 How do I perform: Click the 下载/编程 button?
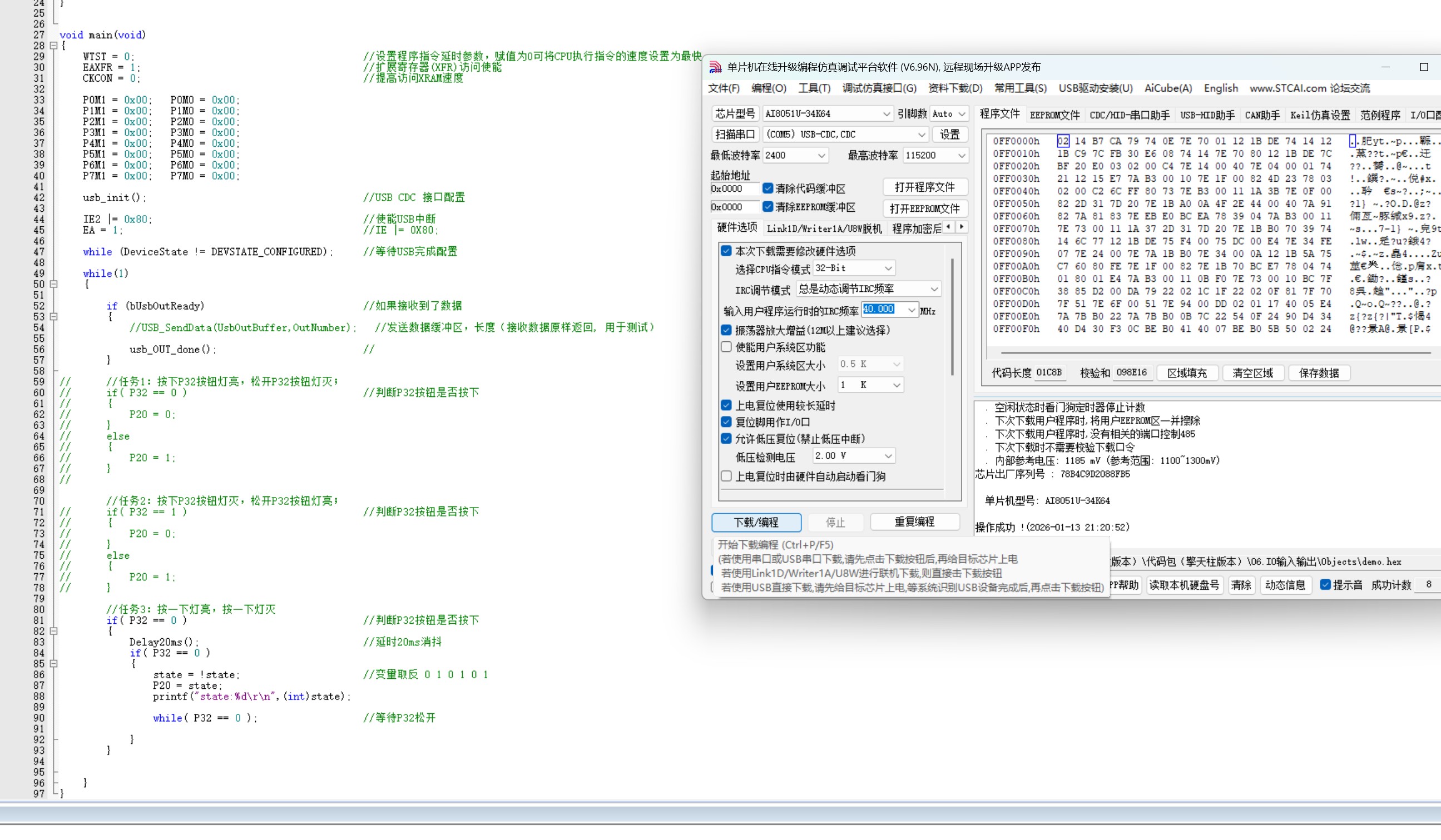755,522
